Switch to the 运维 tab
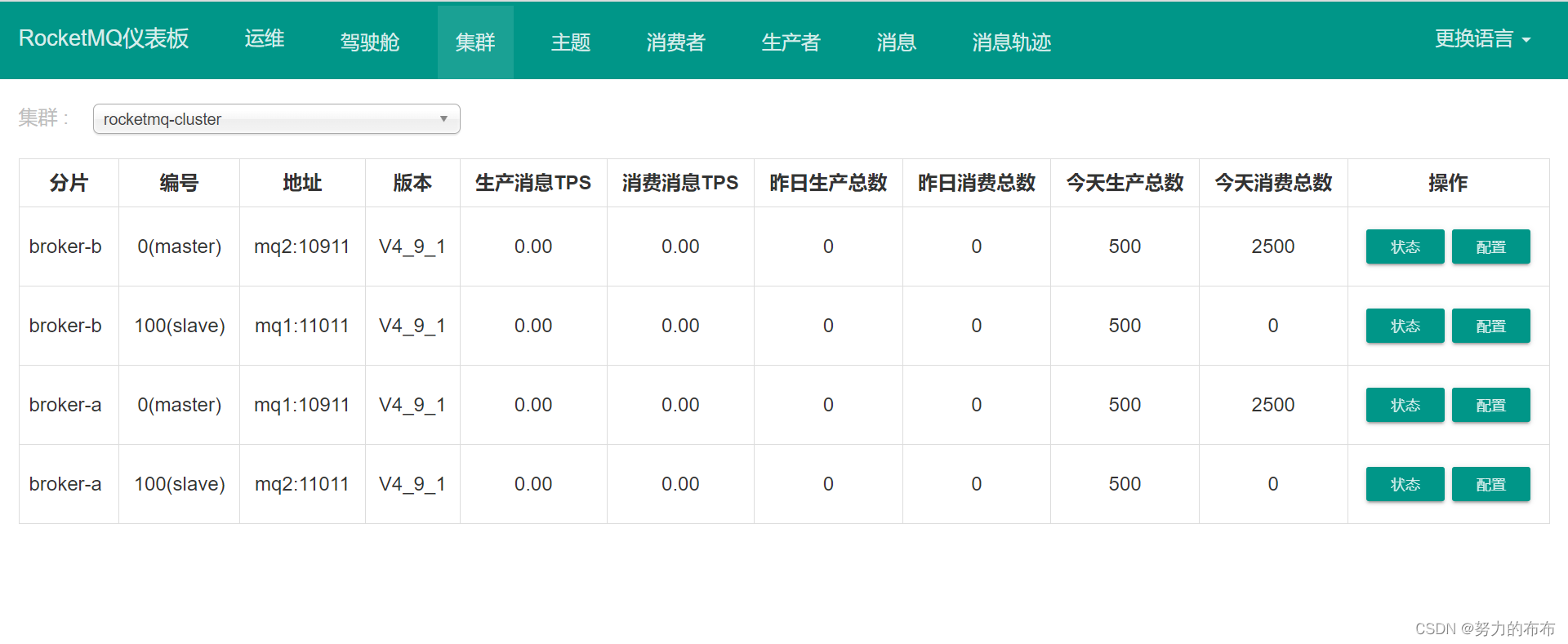The image size is (1568, 644). point(265,38)
